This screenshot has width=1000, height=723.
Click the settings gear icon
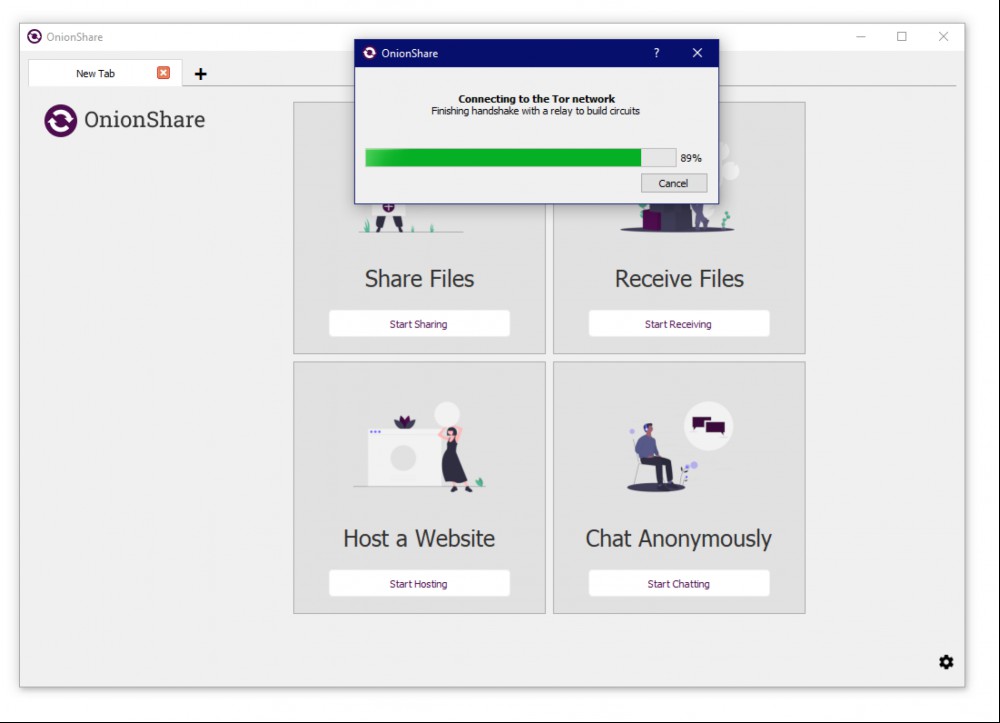(x=946, y=662)
